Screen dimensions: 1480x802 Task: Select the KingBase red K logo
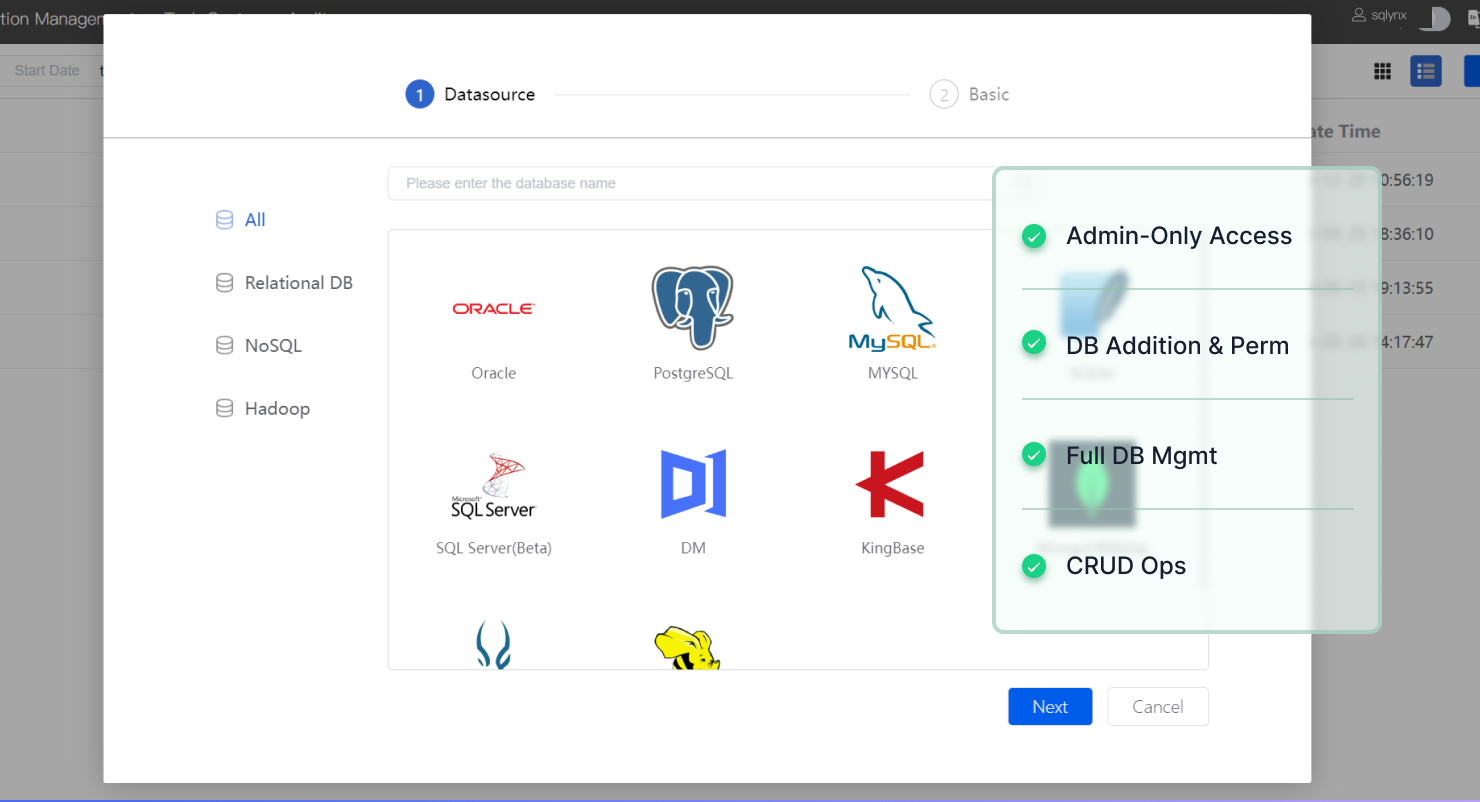[890, 484]
